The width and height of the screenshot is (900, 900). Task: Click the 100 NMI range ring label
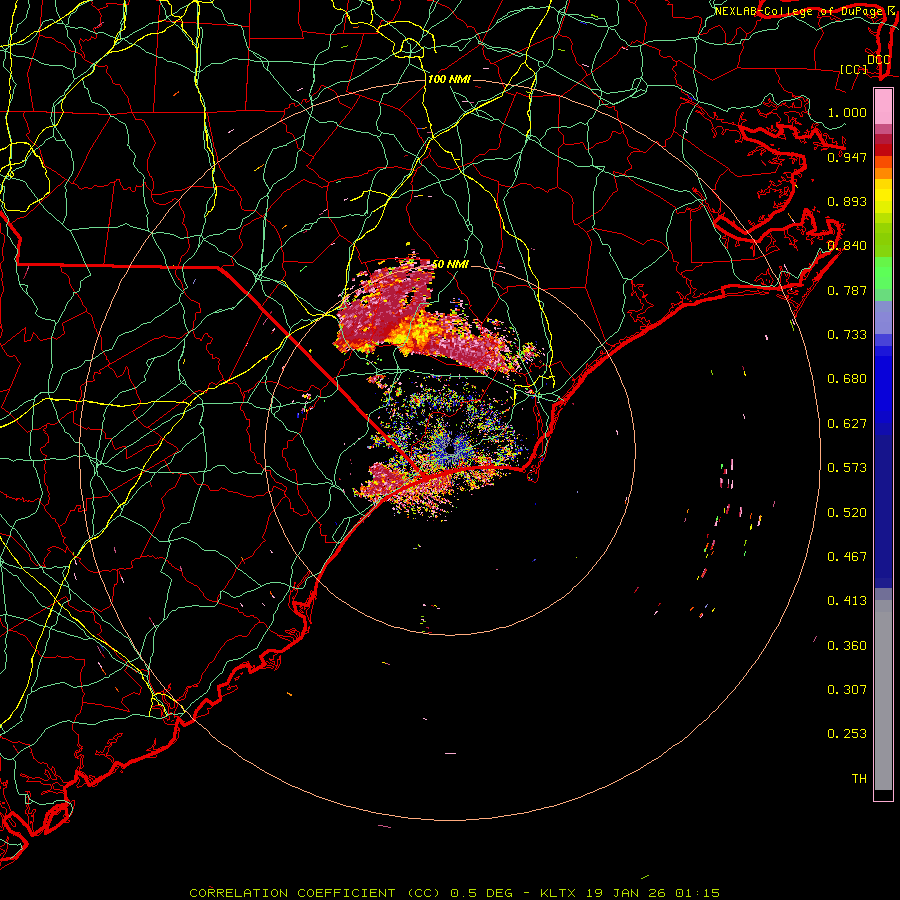tap(449, 79)
